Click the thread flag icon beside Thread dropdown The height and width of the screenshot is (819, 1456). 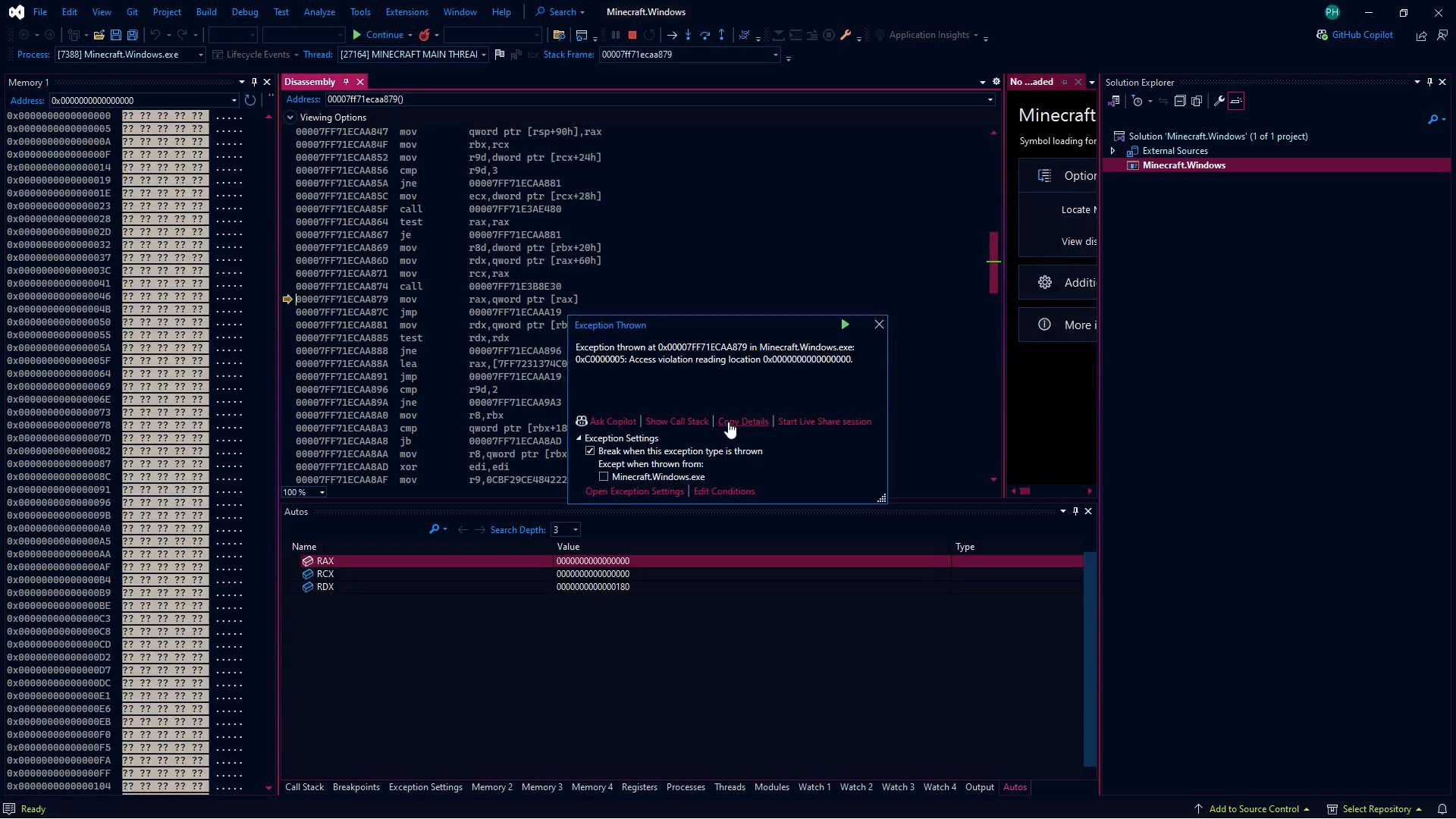coord(499,55)
